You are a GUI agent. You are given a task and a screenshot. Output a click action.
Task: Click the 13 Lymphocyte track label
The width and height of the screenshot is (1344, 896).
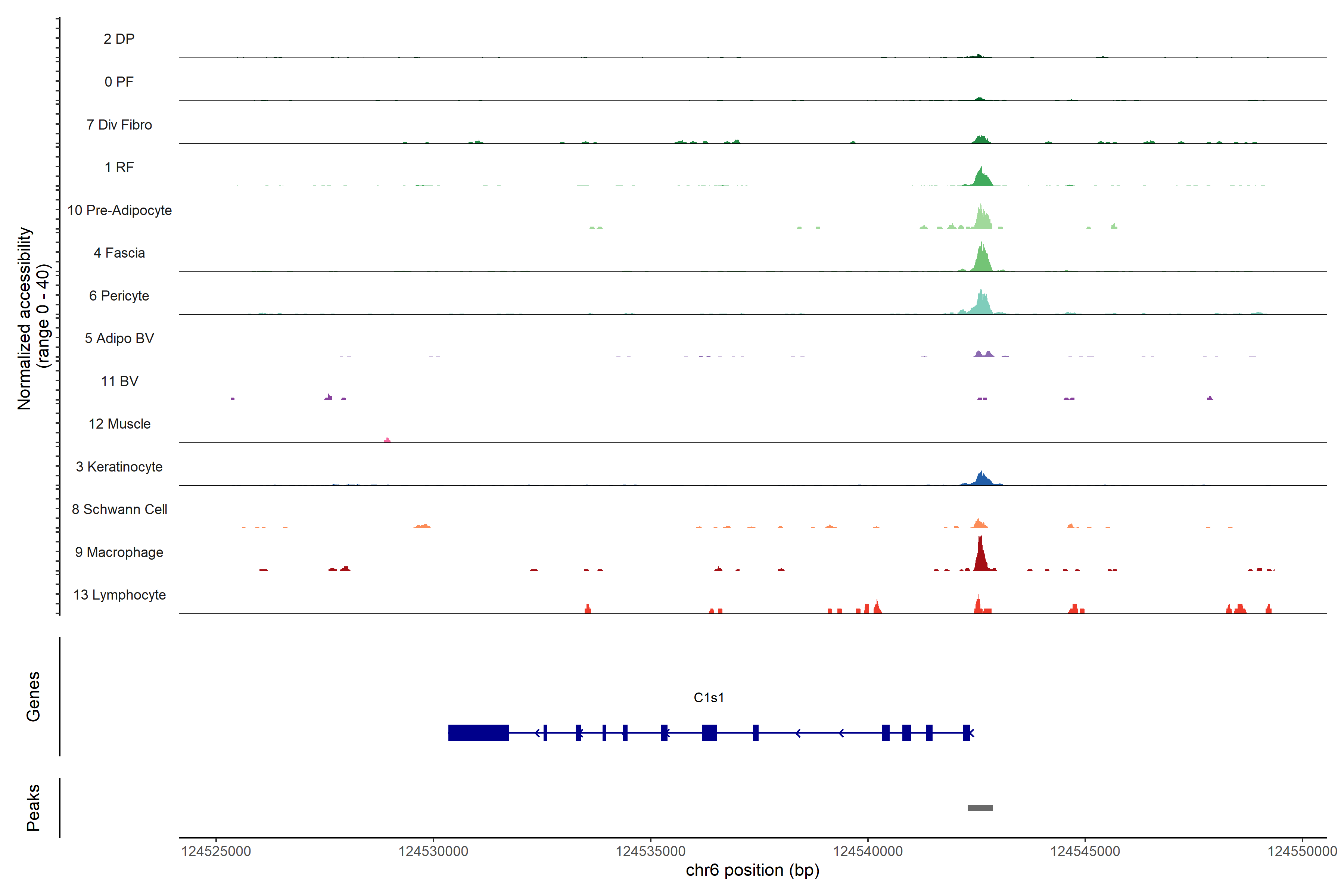[x=119, y=595]
